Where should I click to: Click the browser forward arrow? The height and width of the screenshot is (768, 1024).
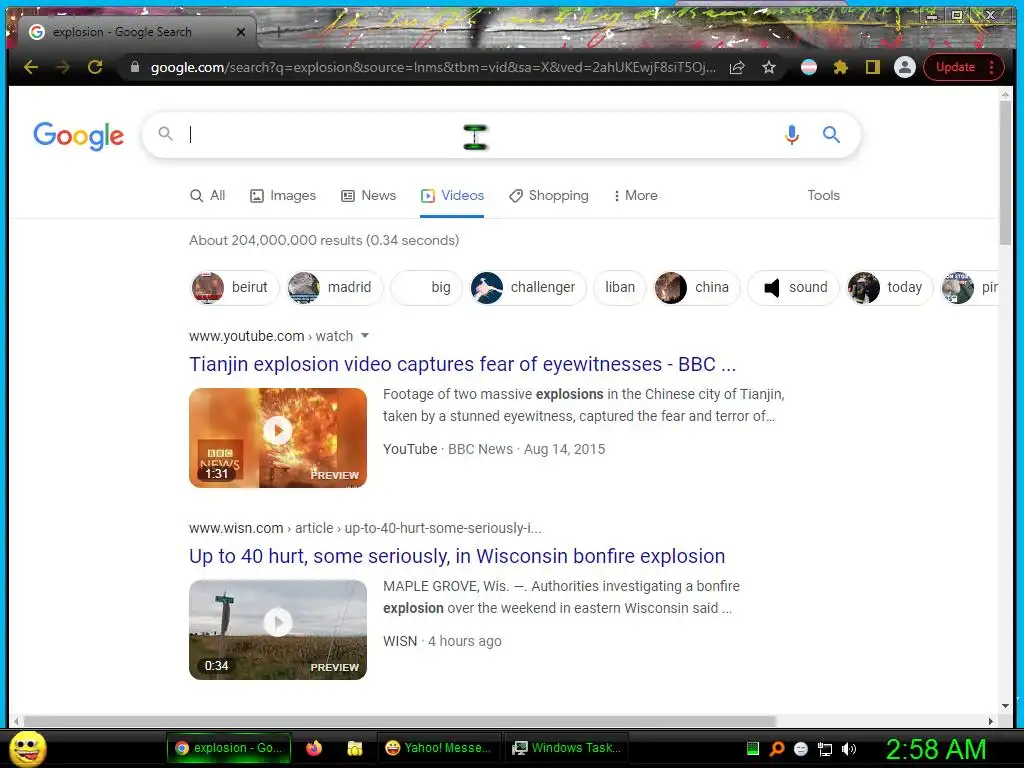click(63, 67)
